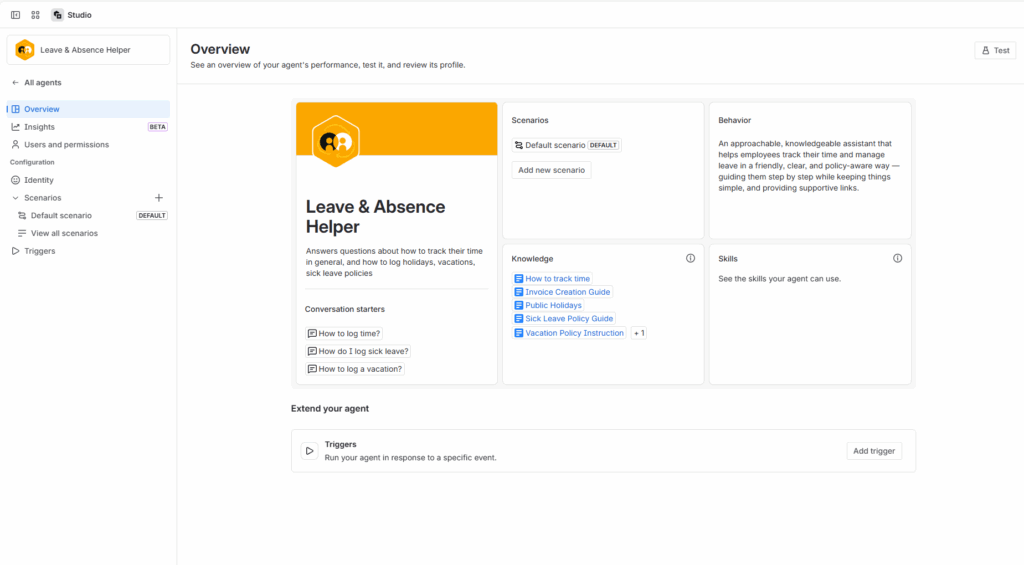1024x565 pixels.
Task: Click the agent avatar hexagon on banner
Action: 335,141
